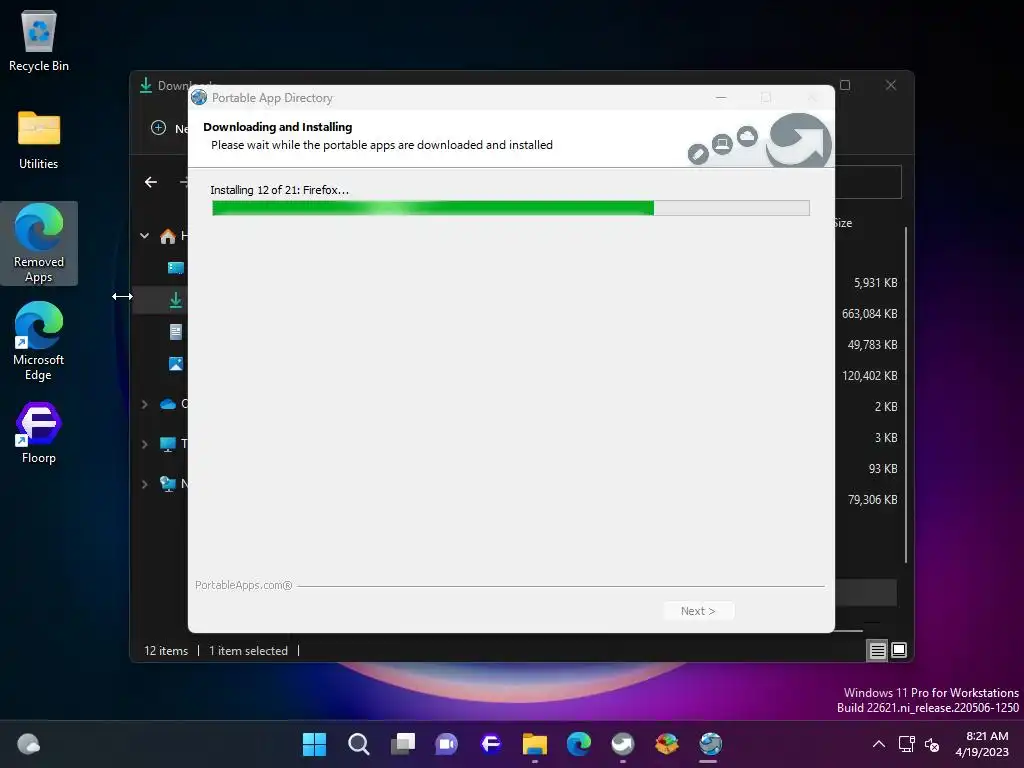This screenshot has height=768, width=1024.
Task: Launch Microsoft Edge desktop shortcut
Action: [39, 341]
